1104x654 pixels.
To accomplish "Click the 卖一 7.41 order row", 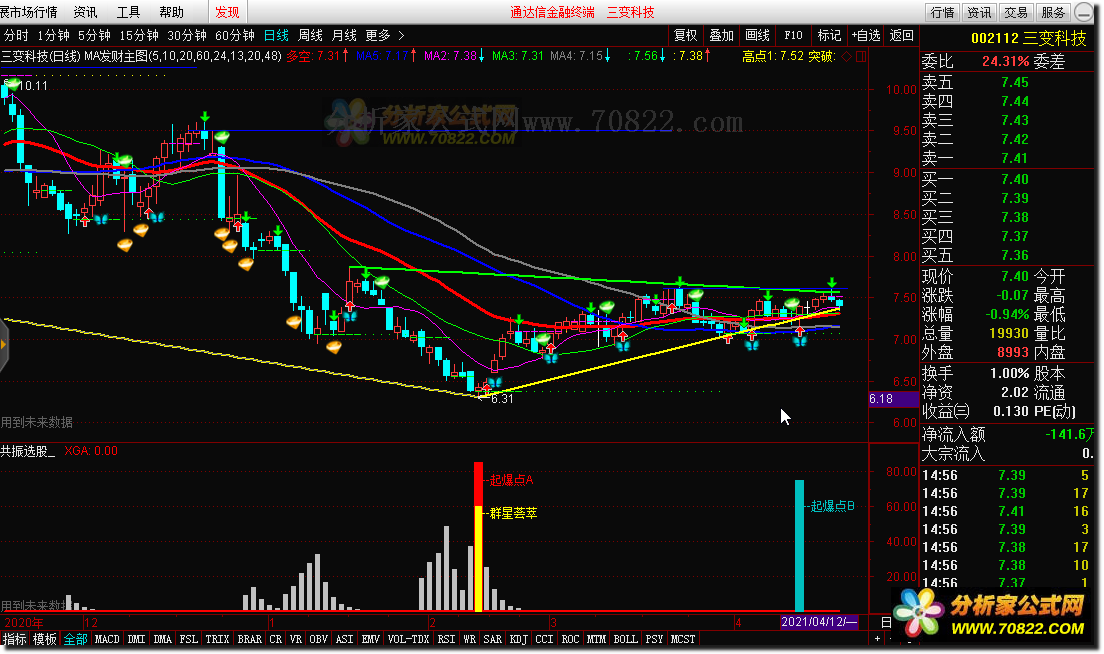I will coord(1009,158).
